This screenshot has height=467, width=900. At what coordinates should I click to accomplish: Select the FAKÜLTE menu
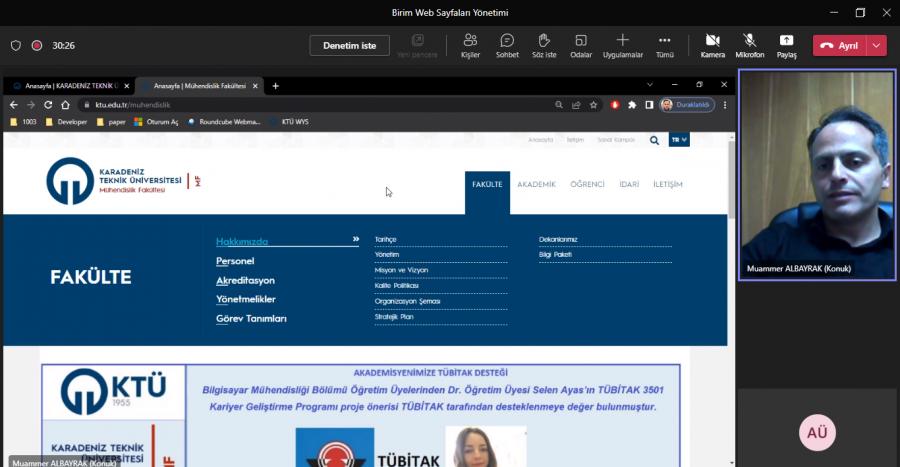(x=487, y=185)
